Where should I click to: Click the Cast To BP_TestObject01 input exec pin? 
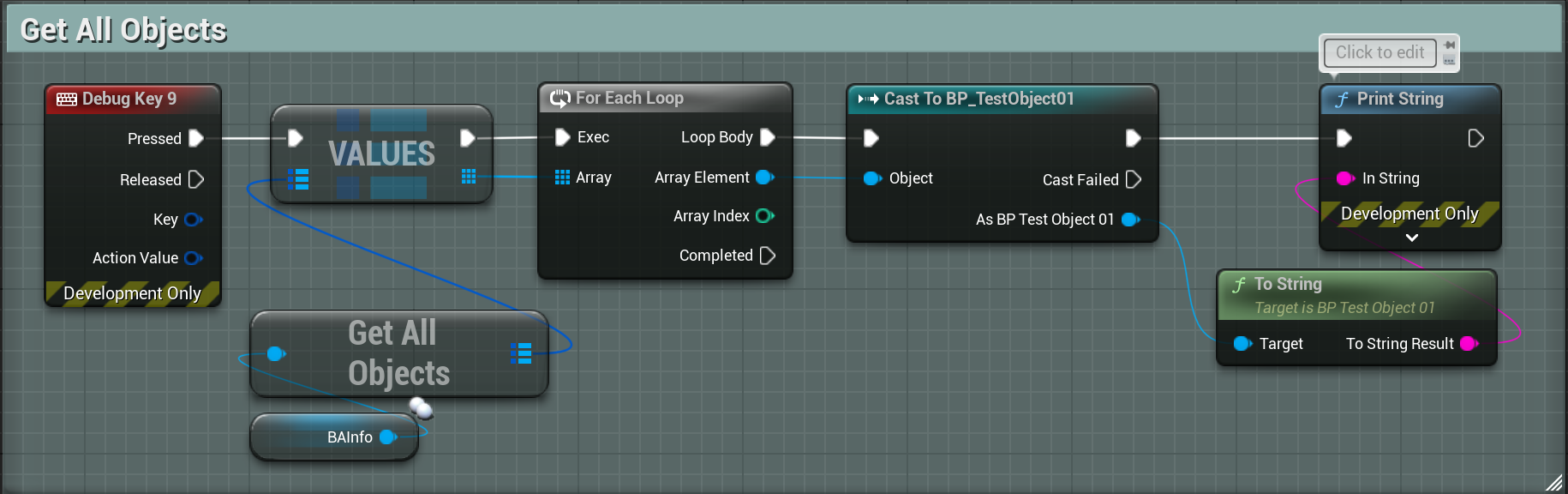tap(871, 138)
